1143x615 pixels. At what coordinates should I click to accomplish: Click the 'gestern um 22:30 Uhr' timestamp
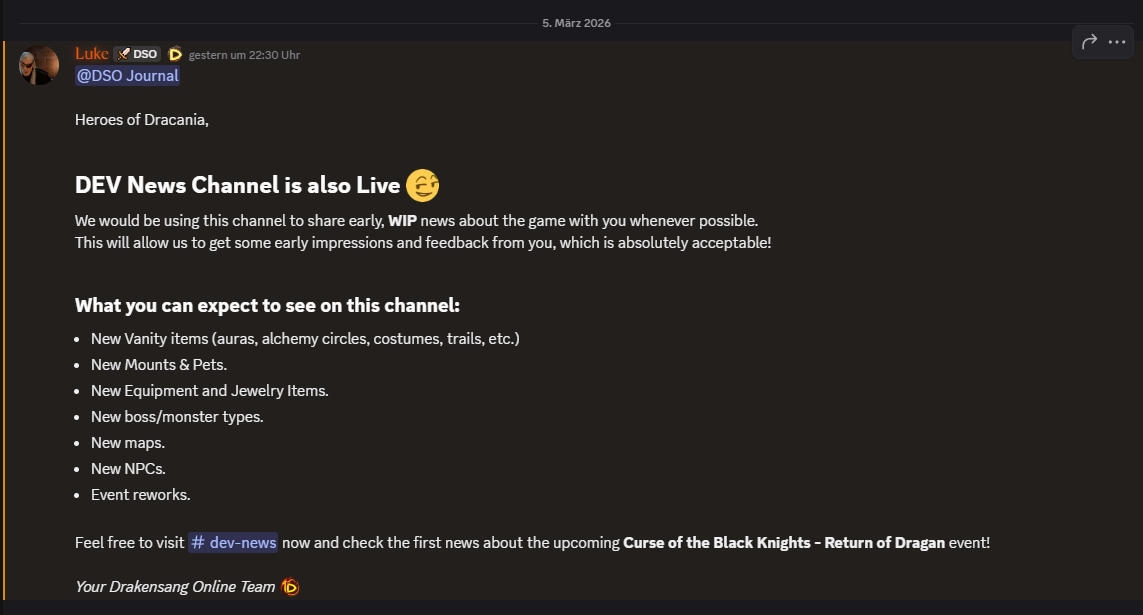click(244, 55)
